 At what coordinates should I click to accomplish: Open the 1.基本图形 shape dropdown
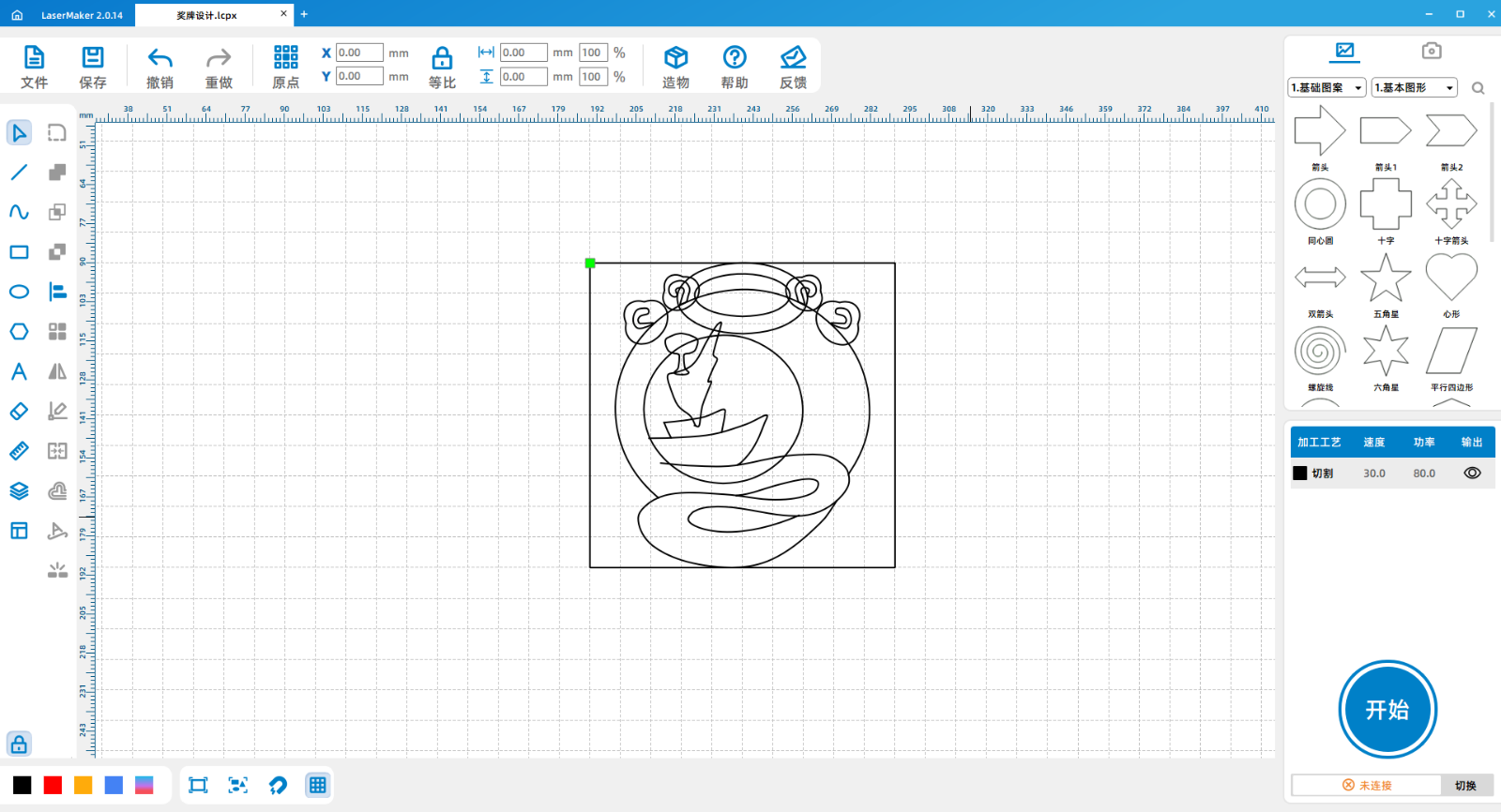(1415, 87)
